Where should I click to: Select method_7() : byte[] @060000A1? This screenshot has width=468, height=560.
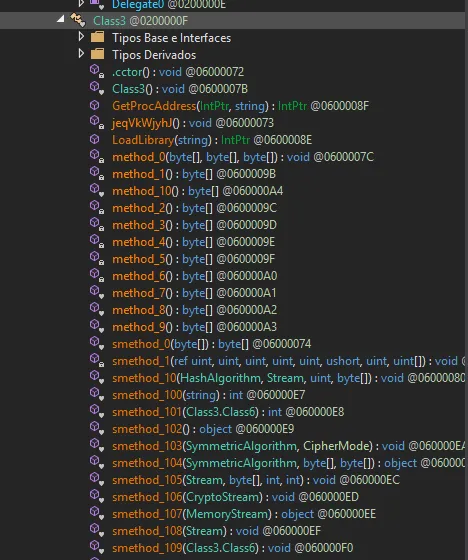(x=194, y=293)
